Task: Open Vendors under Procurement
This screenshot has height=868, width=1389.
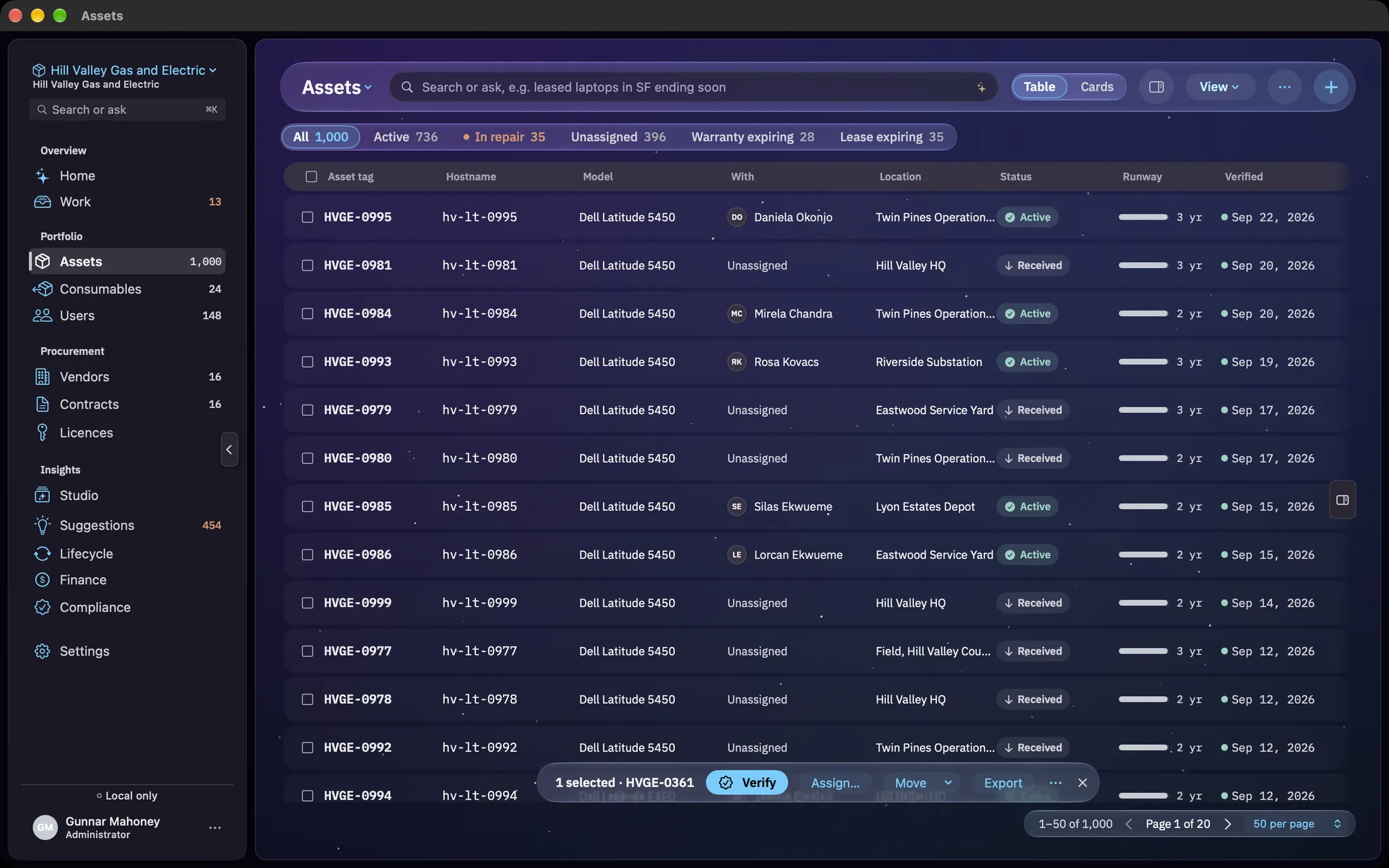Action: tap(127, 377)
